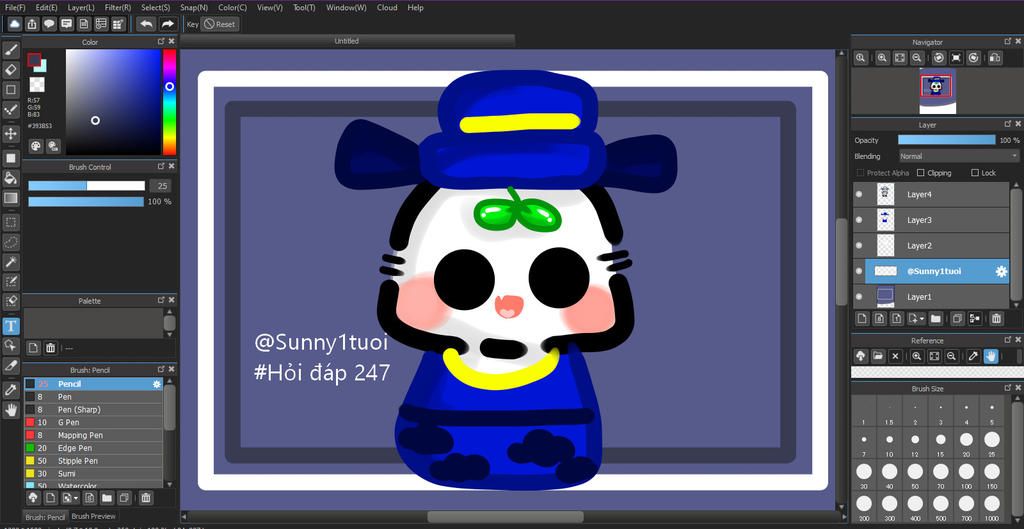Select the Mapping Pen brush
Screen dimensions: 1024x529
point(93,435)
